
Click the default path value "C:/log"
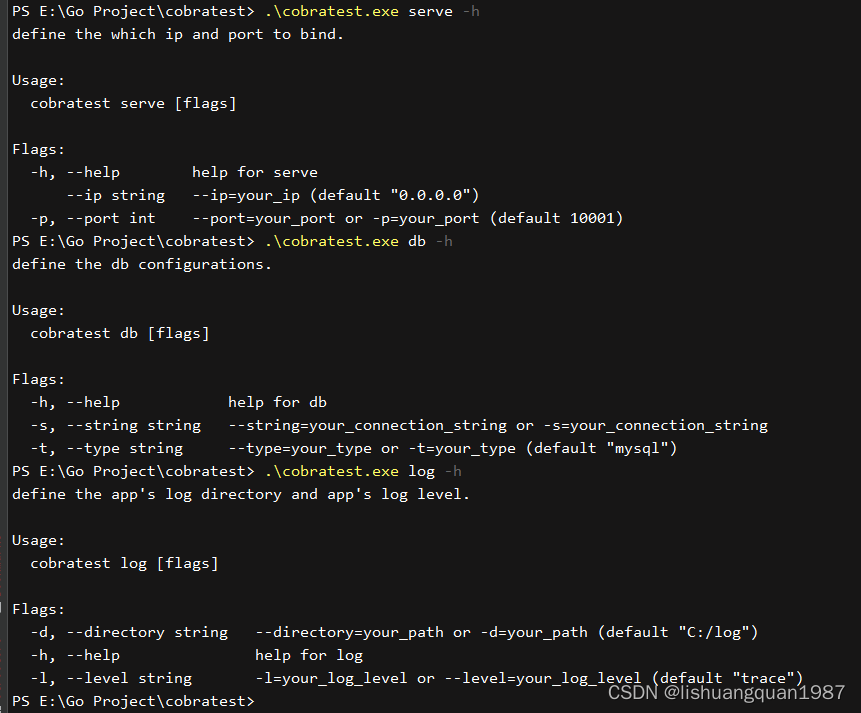[x=718, y=632]
